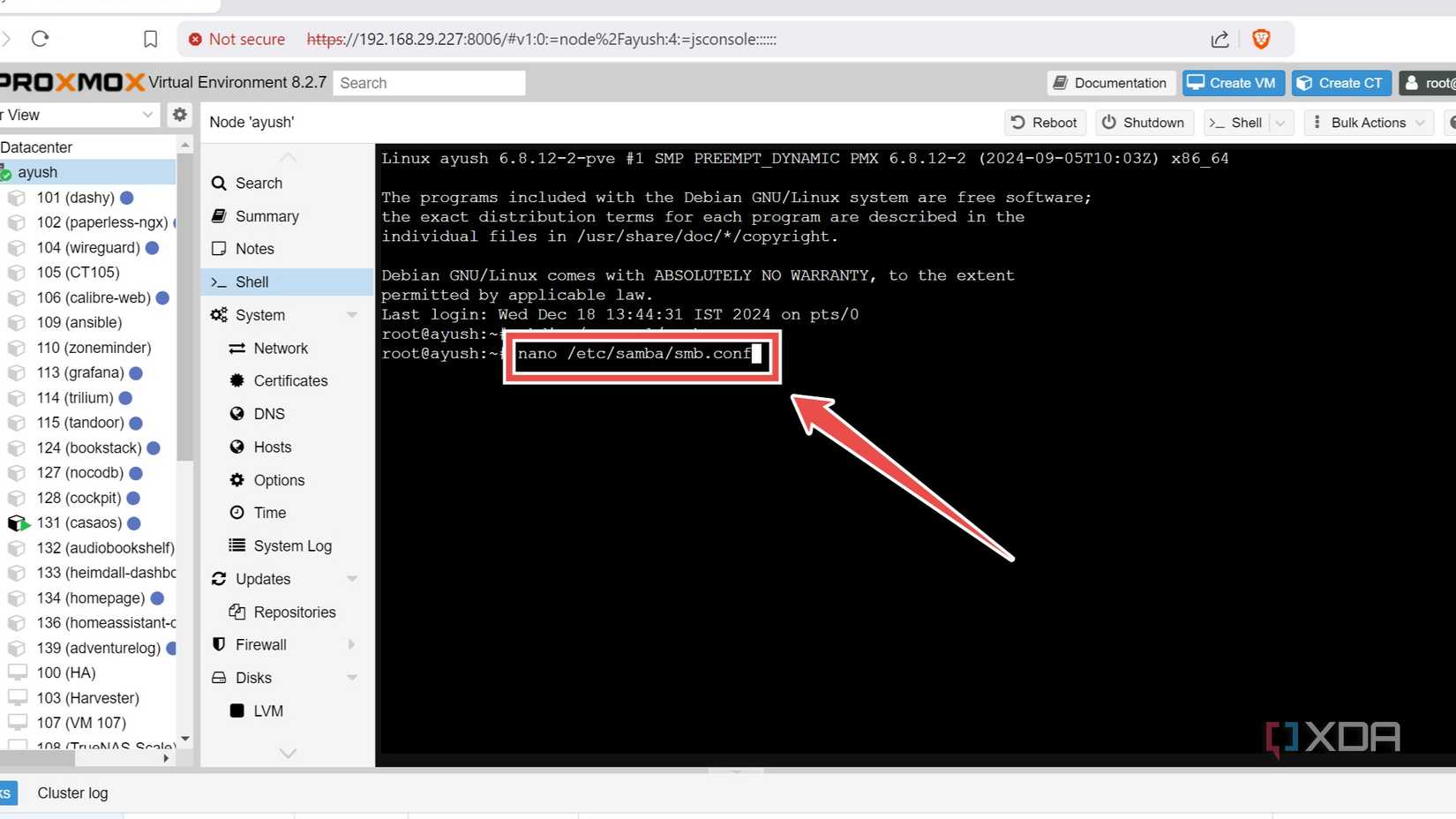Click the Not secure site warning
Image resolution: width=1456 pixels, height=819 pixels.
(x=236, y=39)
